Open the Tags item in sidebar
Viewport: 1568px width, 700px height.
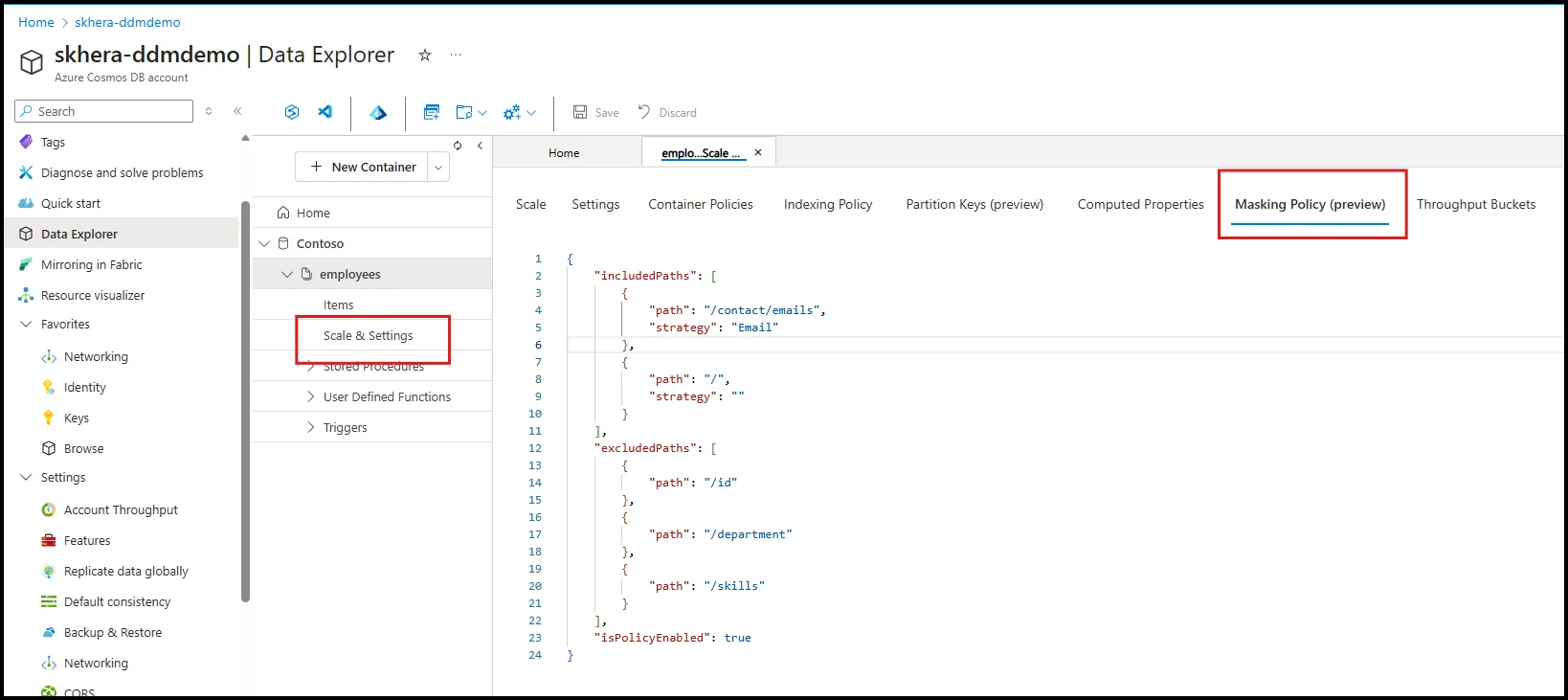(53, 142)
